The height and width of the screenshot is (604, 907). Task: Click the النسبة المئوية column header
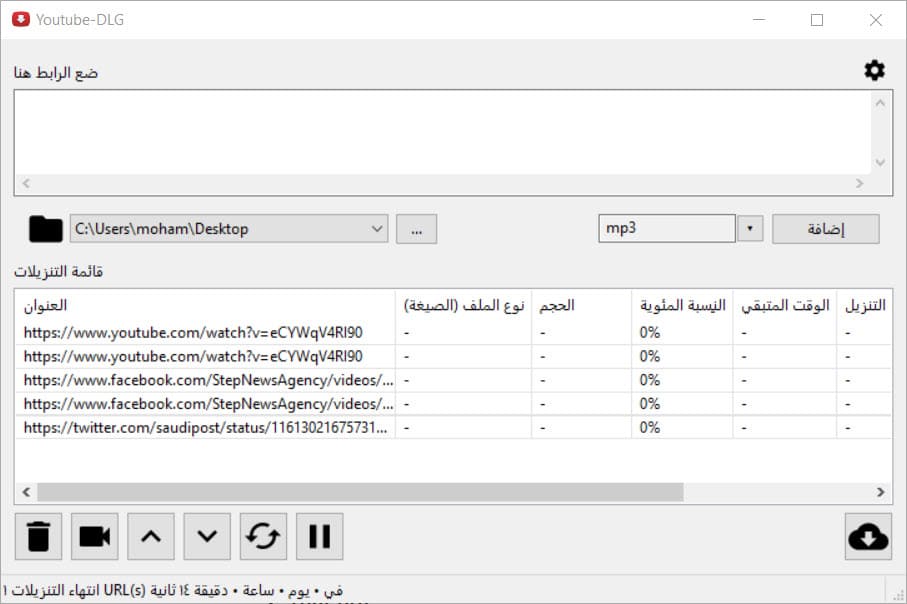[682, 306]
